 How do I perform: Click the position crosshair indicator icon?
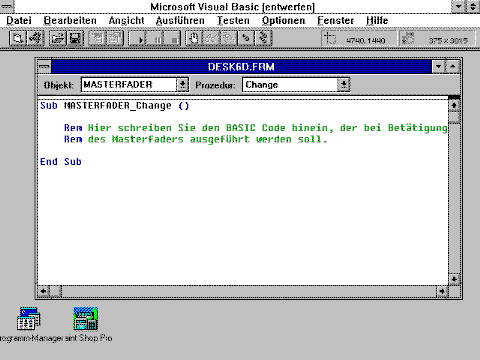[330, 38]
